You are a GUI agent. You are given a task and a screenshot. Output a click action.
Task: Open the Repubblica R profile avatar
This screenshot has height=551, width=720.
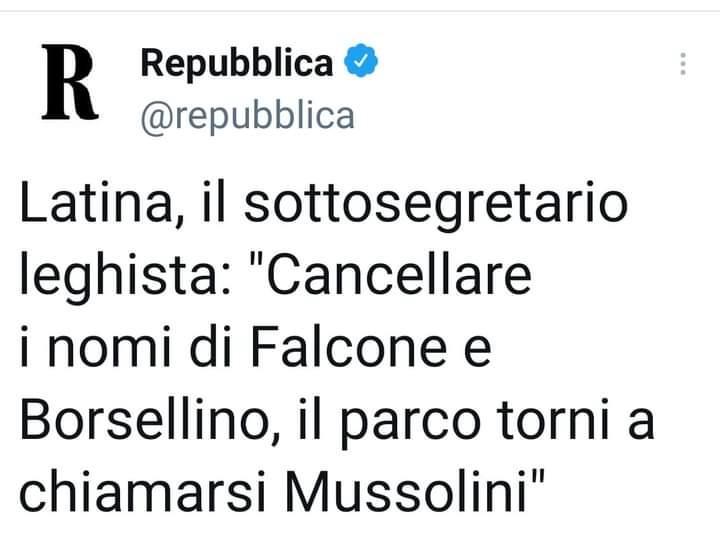pos(70,82)
